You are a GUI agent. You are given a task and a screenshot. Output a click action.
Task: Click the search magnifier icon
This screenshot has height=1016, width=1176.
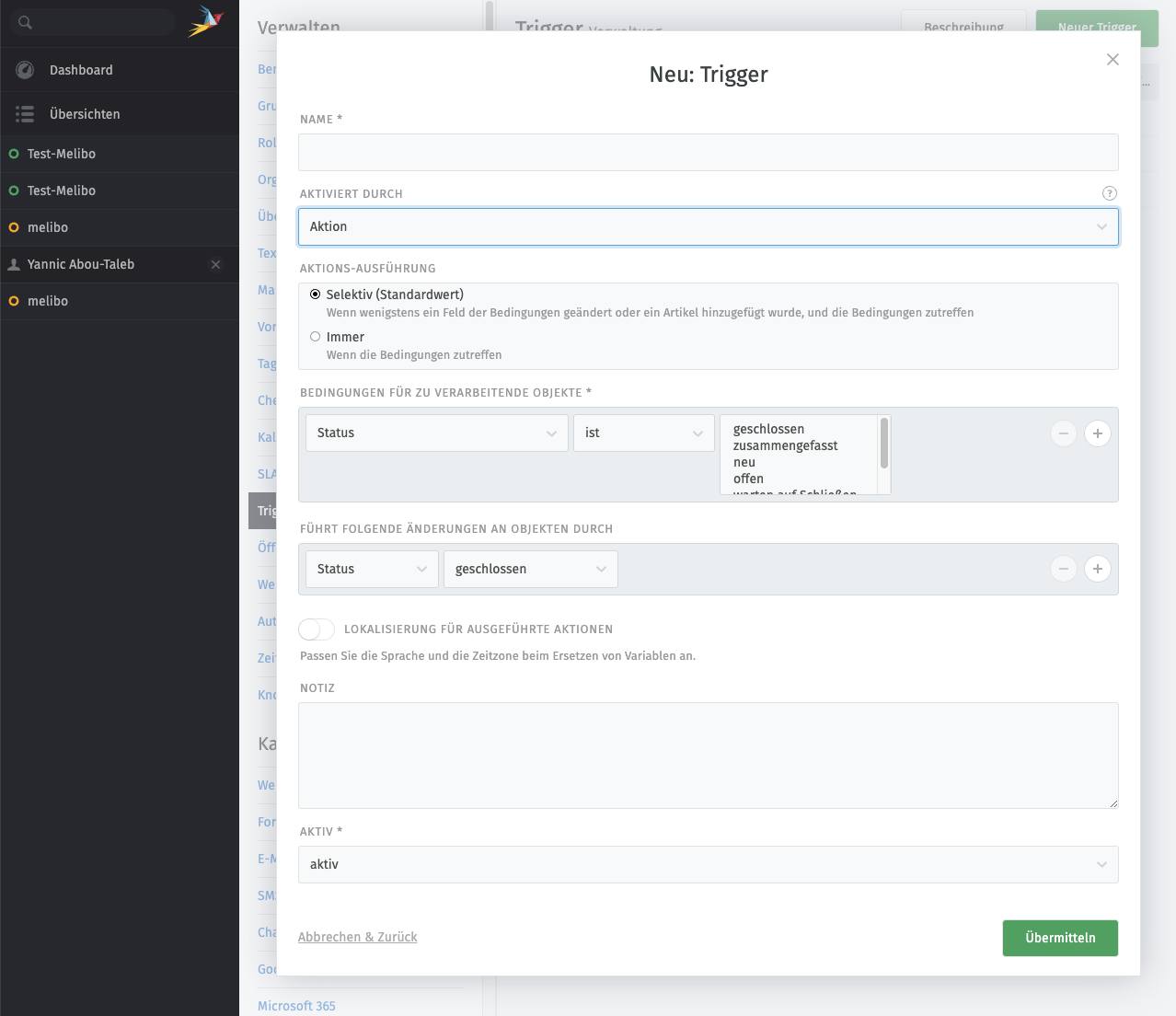(x=25, y=22)
